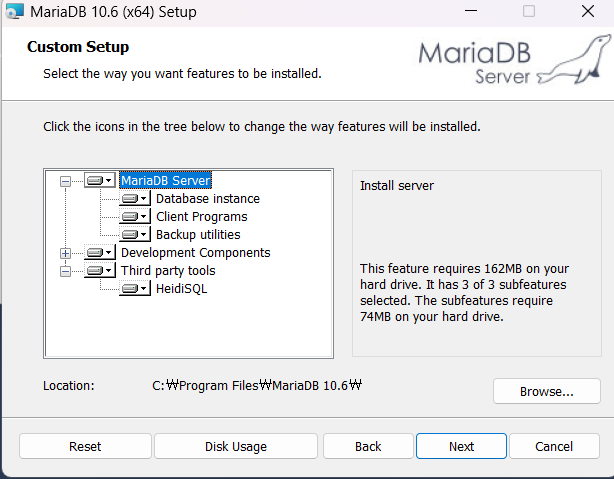Select Third party tools in tree

click(168, 271)
